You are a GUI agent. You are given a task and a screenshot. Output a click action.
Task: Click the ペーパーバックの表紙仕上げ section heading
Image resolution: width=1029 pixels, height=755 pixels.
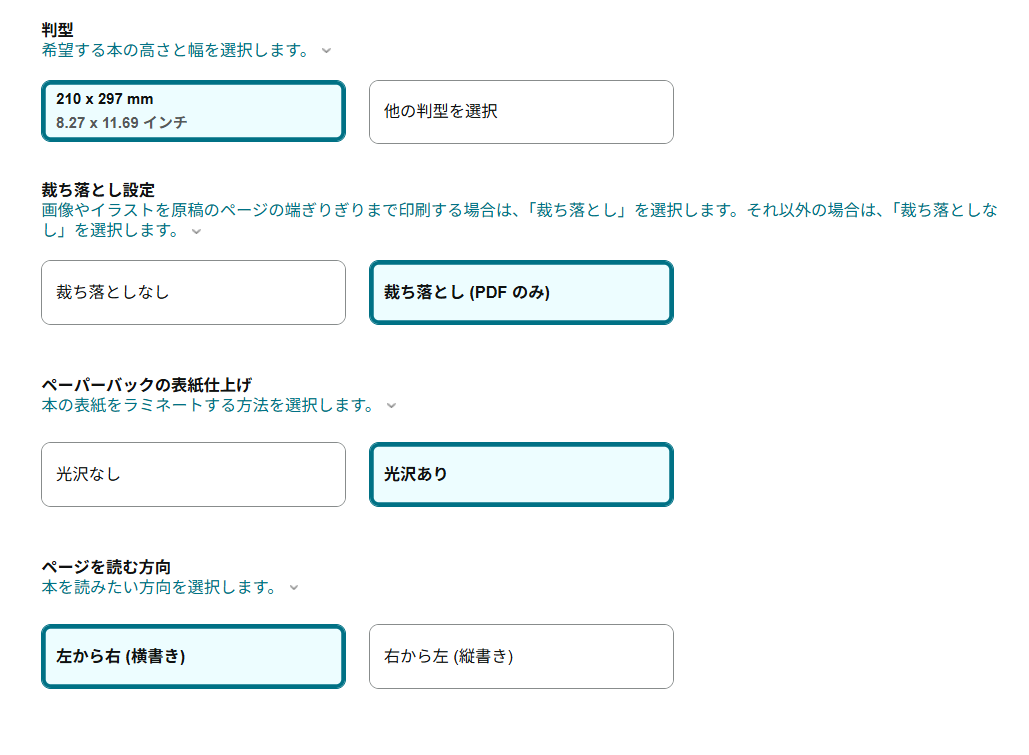click(x=146, y=385)
